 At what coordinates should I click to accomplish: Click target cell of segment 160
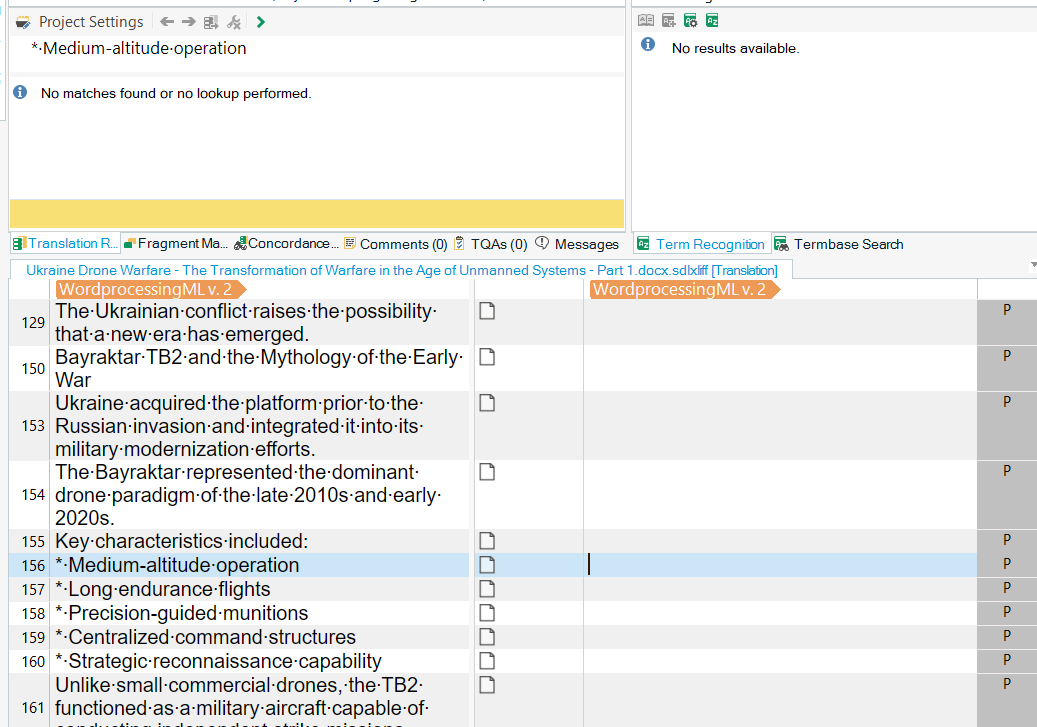780,661
